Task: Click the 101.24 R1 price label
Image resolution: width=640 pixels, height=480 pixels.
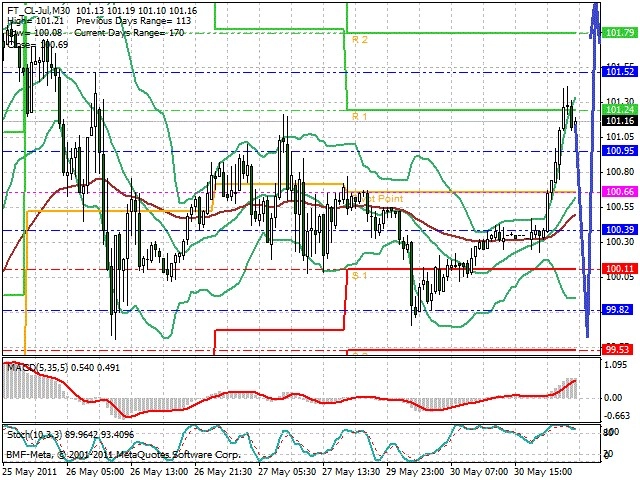Action: point(618,109)
